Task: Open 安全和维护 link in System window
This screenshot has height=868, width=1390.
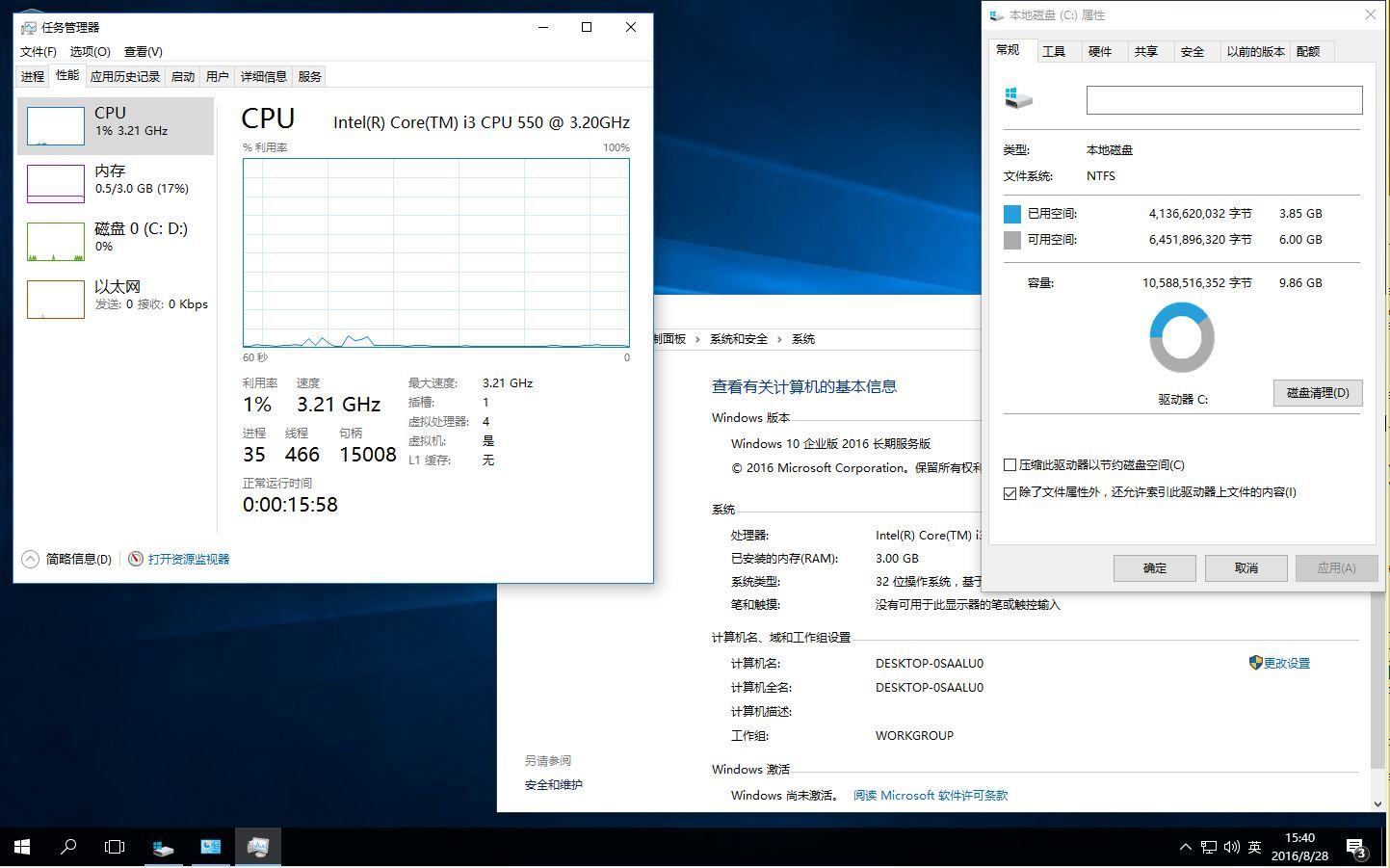Action: coord(554,785)
